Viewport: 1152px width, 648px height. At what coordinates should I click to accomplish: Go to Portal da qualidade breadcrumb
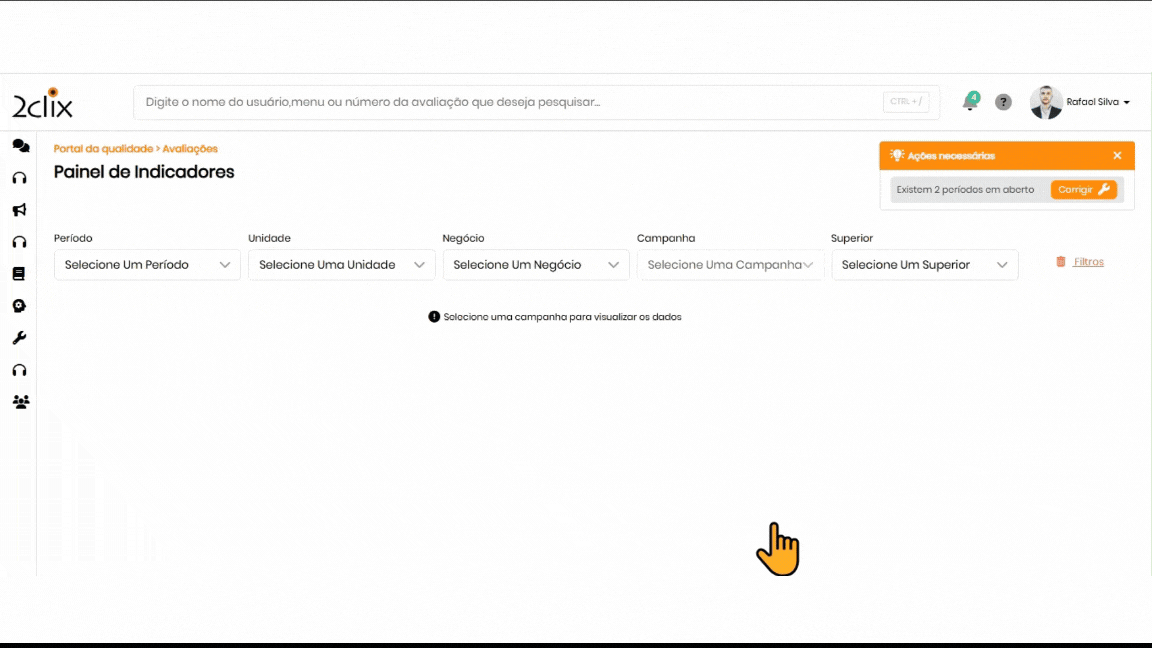[x=103, y=149]
